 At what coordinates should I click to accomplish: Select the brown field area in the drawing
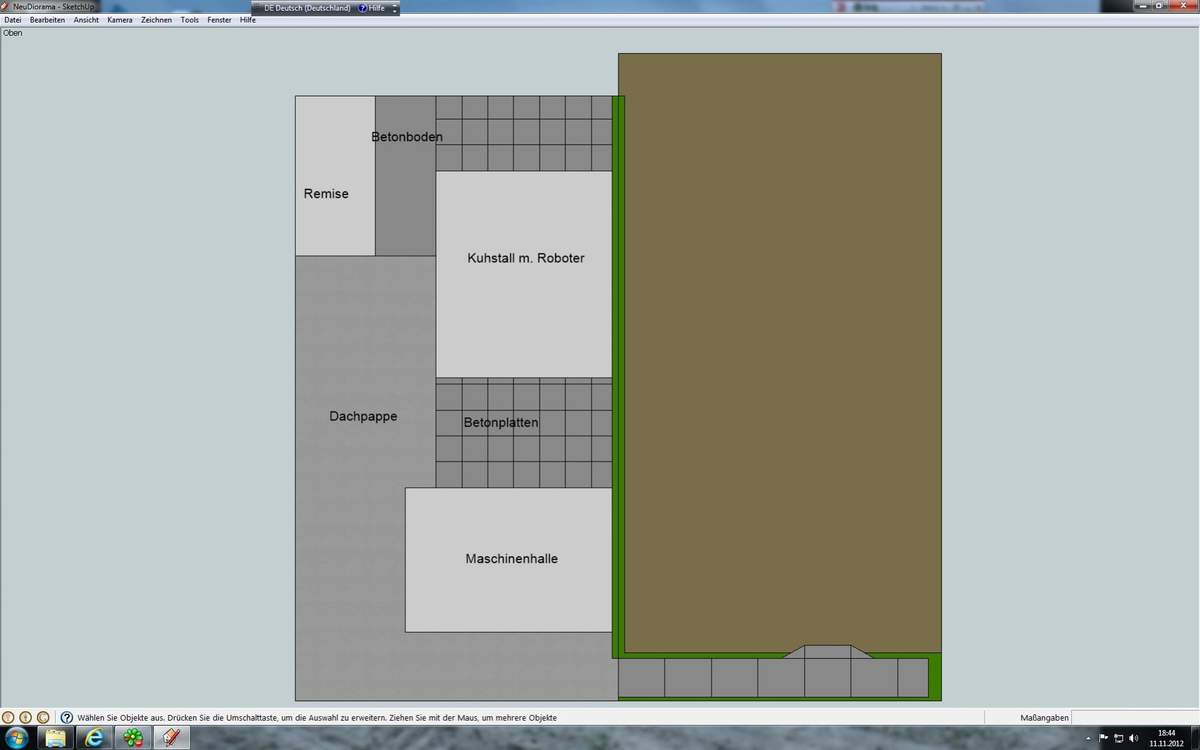[x=780, y=350]
